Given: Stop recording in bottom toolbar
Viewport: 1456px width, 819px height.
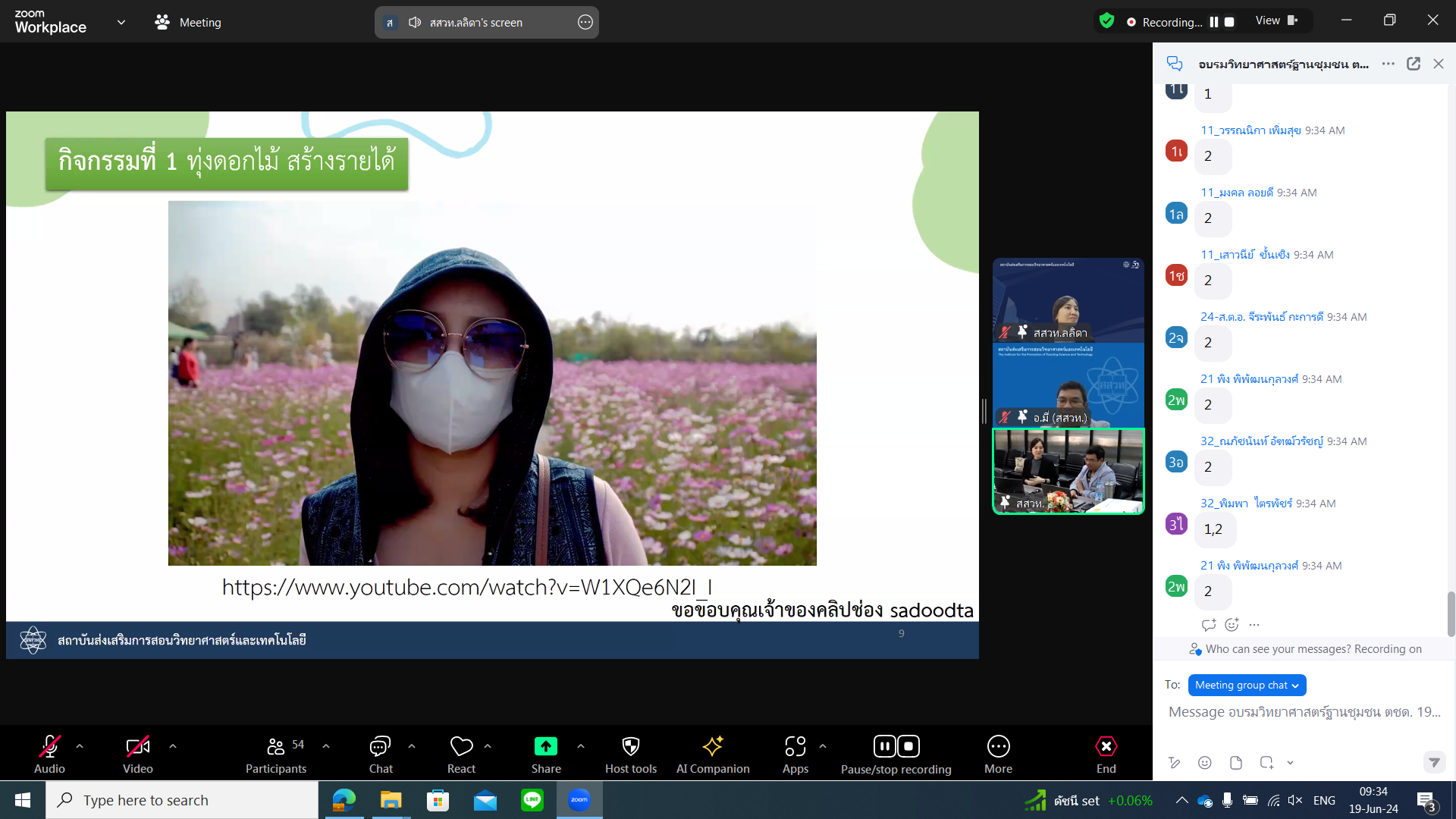Looking at the screenshot, I should [x=908, y=746].
